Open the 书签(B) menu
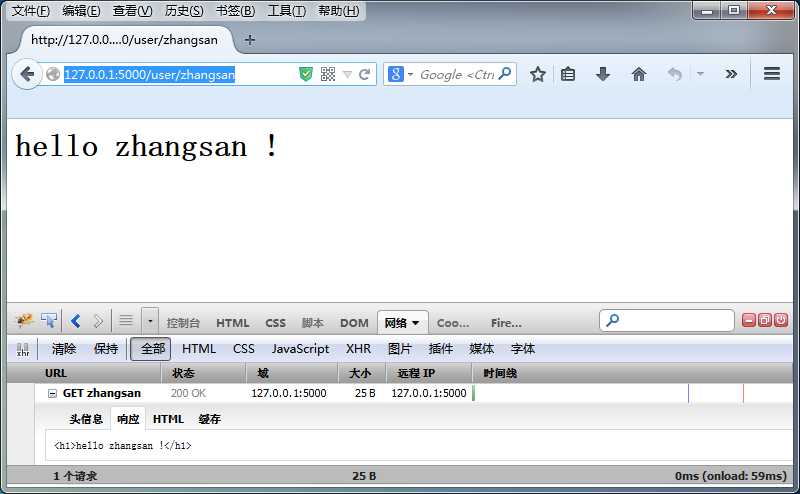Viewport: 800px width, 494px height. (235, 11)
